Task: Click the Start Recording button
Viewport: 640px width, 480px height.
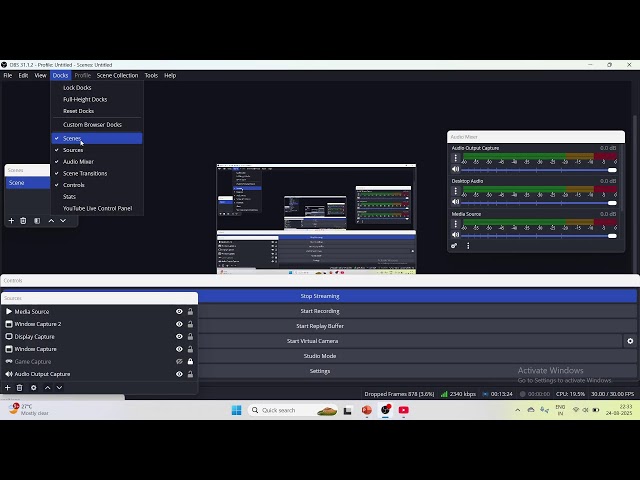Action: click(x=319, y=311)
